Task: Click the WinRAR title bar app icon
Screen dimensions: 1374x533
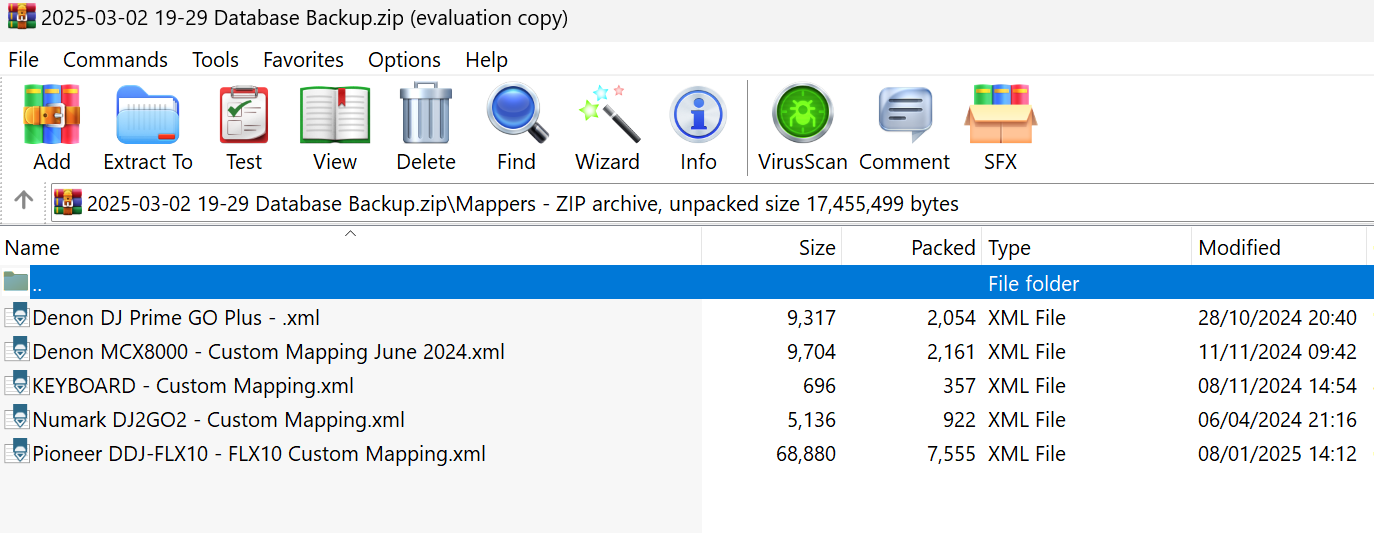Action: tap(20, 17)
